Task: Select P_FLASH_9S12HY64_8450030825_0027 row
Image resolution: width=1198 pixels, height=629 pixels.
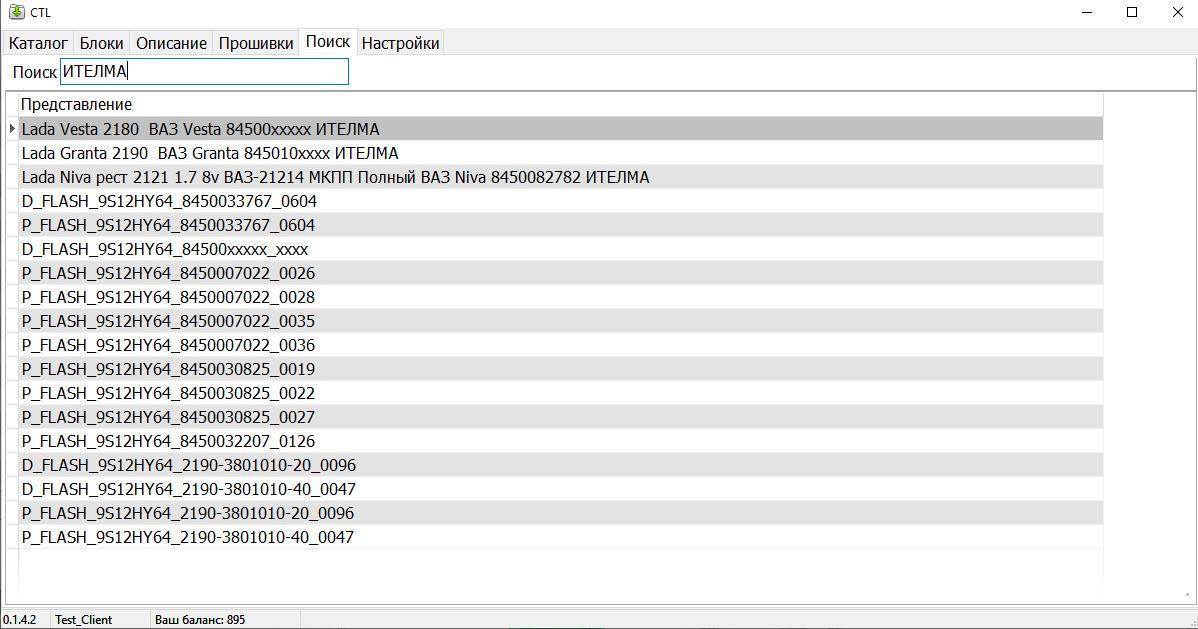Action: click(561, 417)
